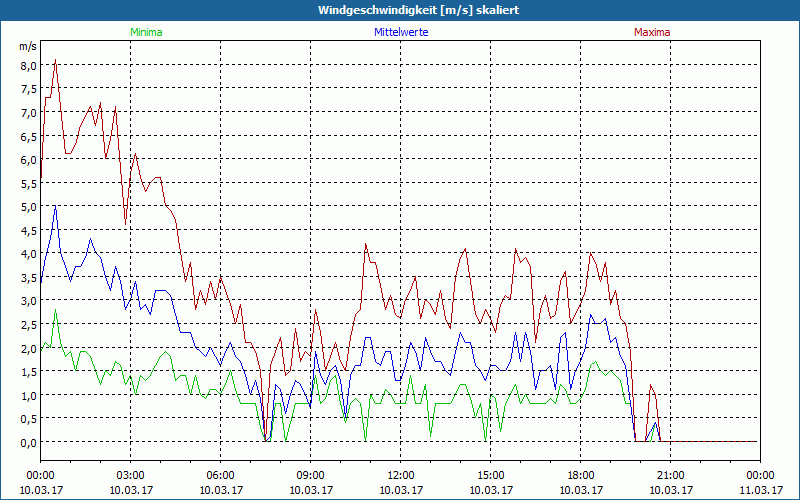Image resolution: width=800 pixels, height=500 pixels.
Task: Click the 15:00 time axis label
Action: (491, 476)
